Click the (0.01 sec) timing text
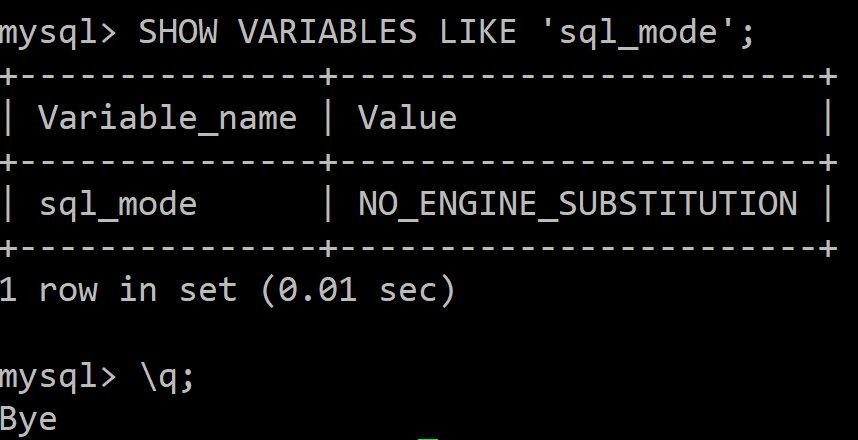This screenshot has width=858, height=440. pos(358,290)
